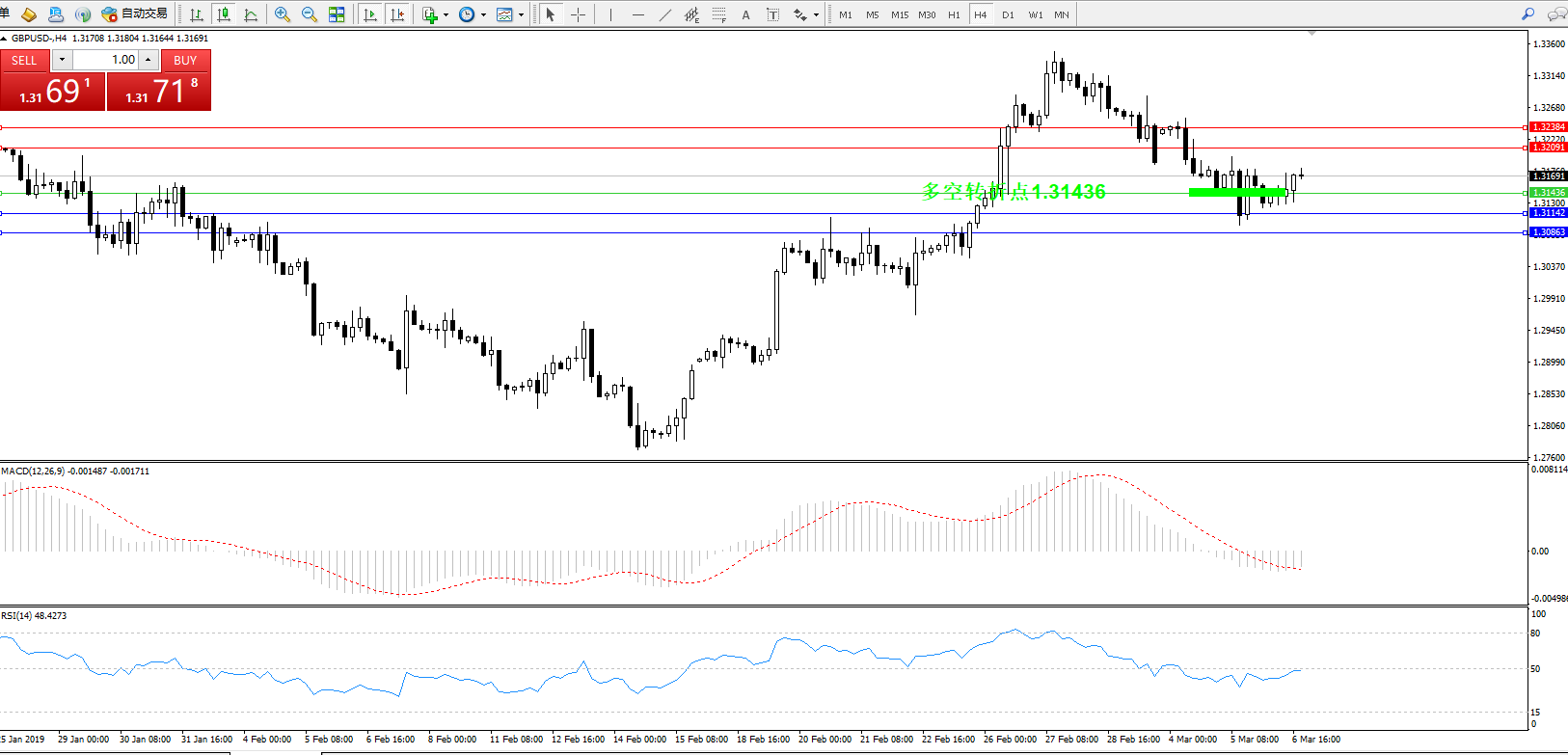Click the tile windows icon
Screen dimensions: 1568x755
click(337, 14)
